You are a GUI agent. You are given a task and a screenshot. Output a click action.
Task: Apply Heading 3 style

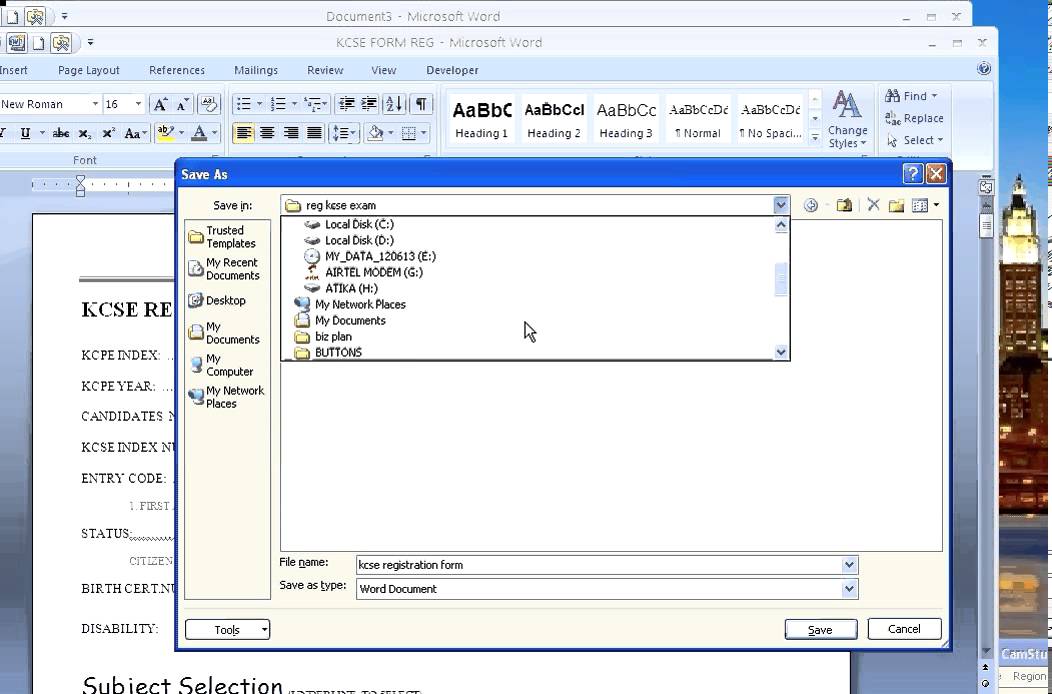tap(625, 119)
